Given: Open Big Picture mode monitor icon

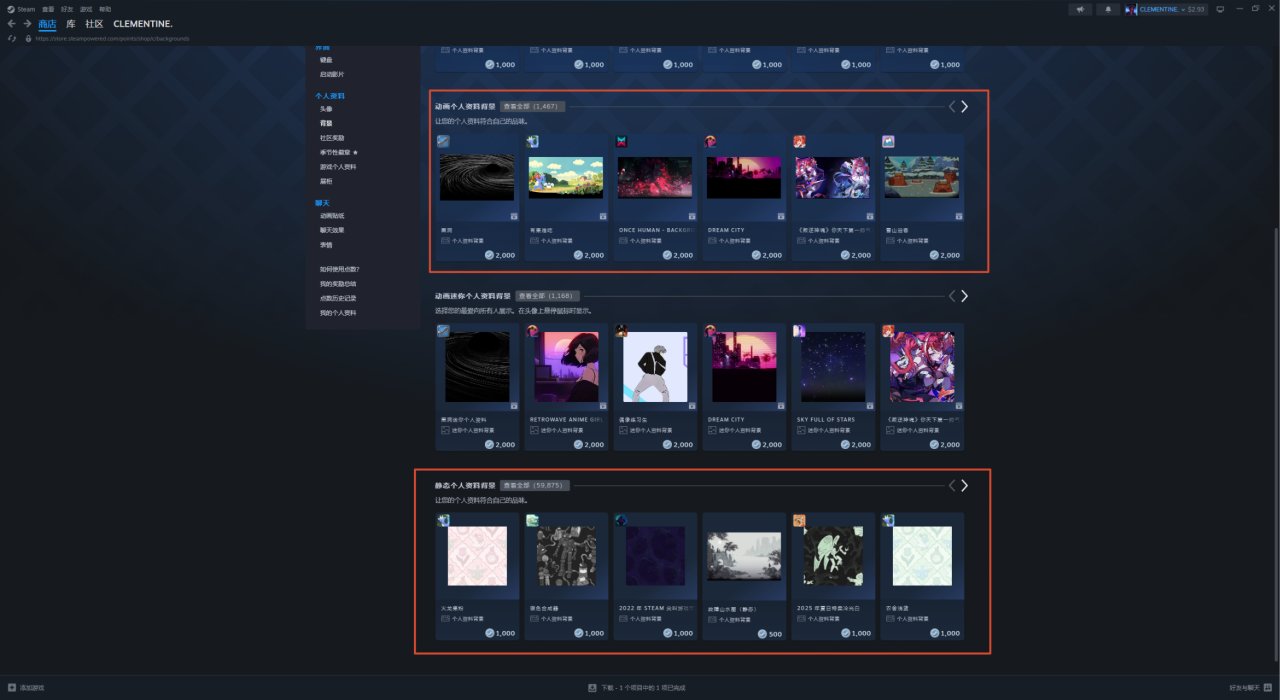Looking at the screenshot, I should tap(1218, 9).
